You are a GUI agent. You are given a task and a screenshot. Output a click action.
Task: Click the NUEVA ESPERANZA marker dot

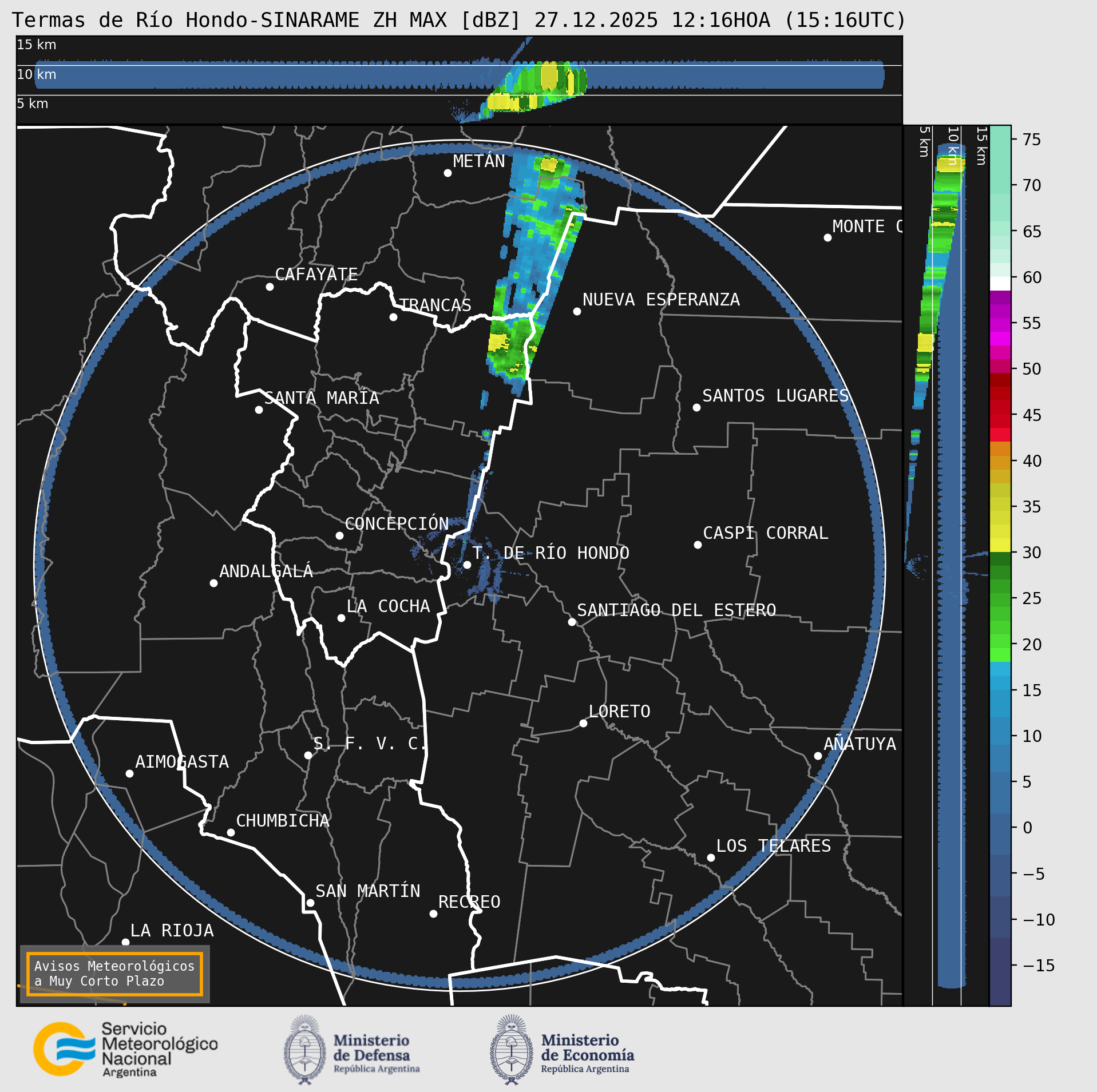[x=577, y=311]
